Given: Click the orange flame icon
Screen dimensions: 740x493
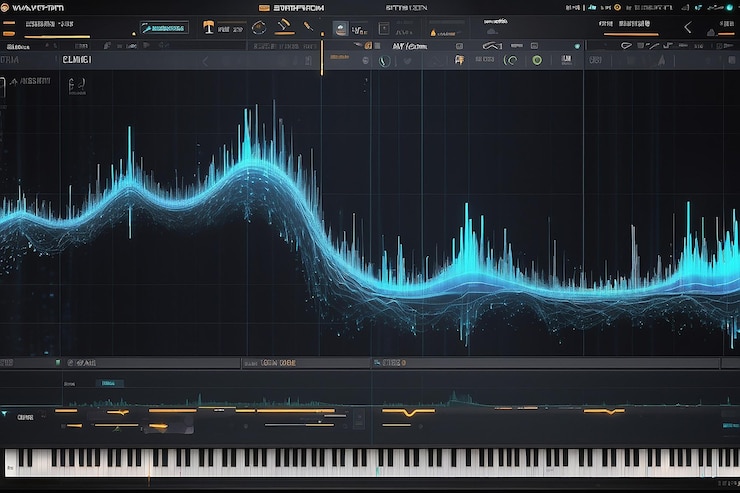Looking at the screenshot, I should coord(433,33).
